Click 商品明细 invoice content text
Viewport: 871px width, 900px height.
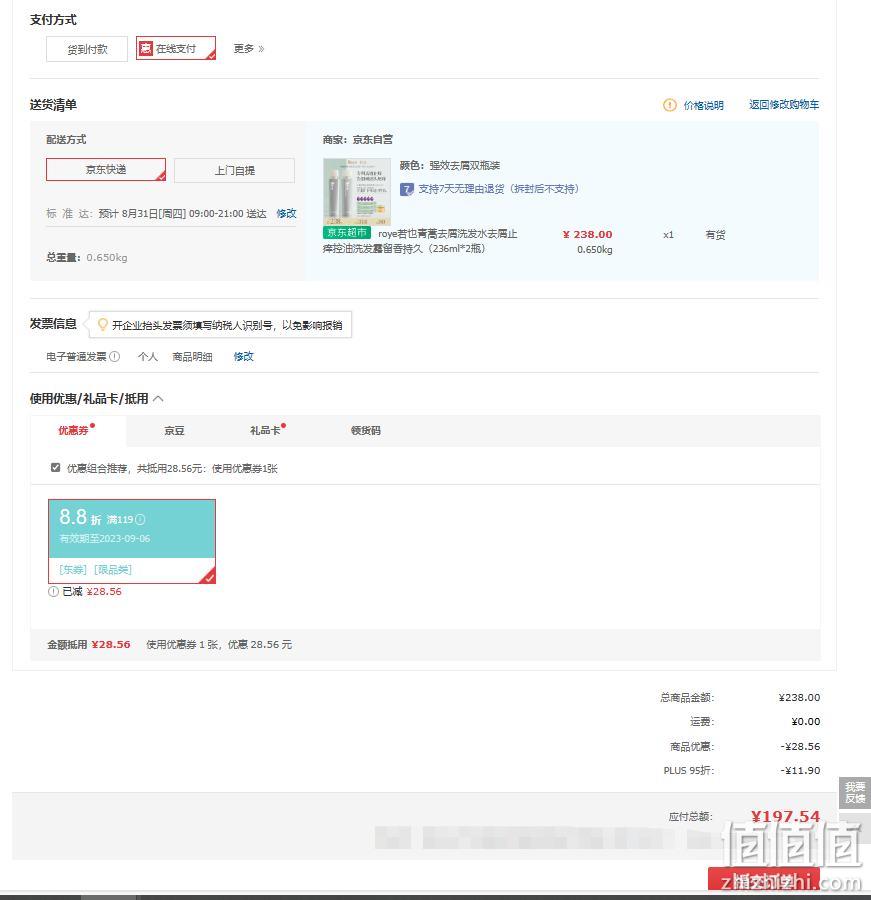click(x=192, y=356)
